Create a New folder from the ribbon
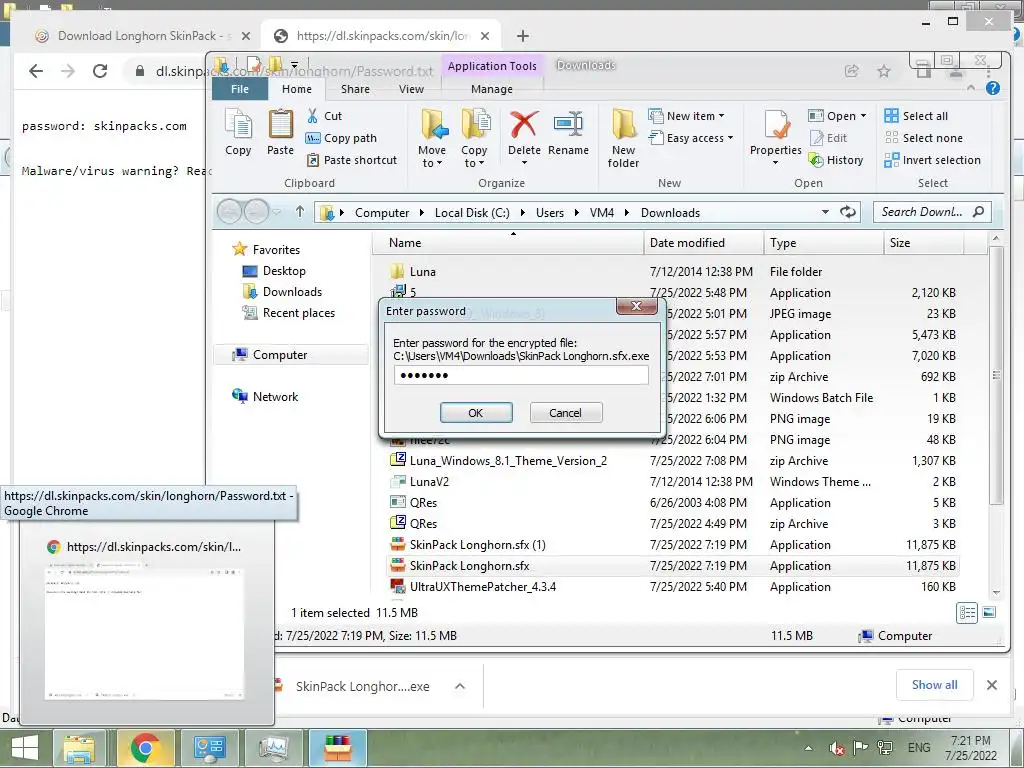 tap(624, 138)
